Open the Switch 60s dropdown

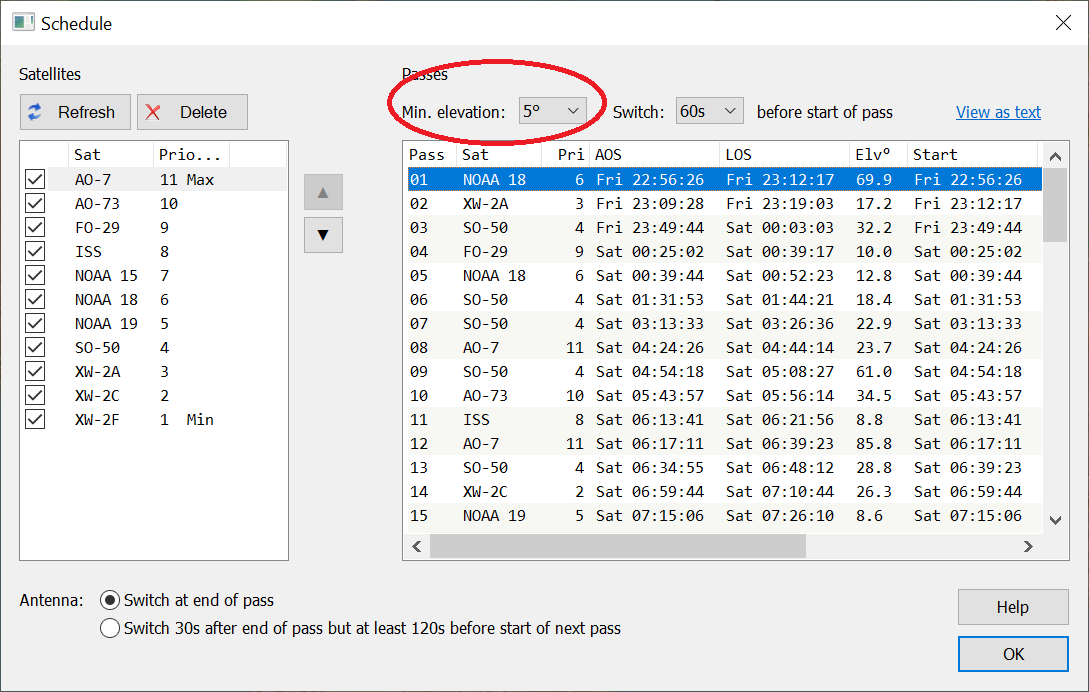709,111
